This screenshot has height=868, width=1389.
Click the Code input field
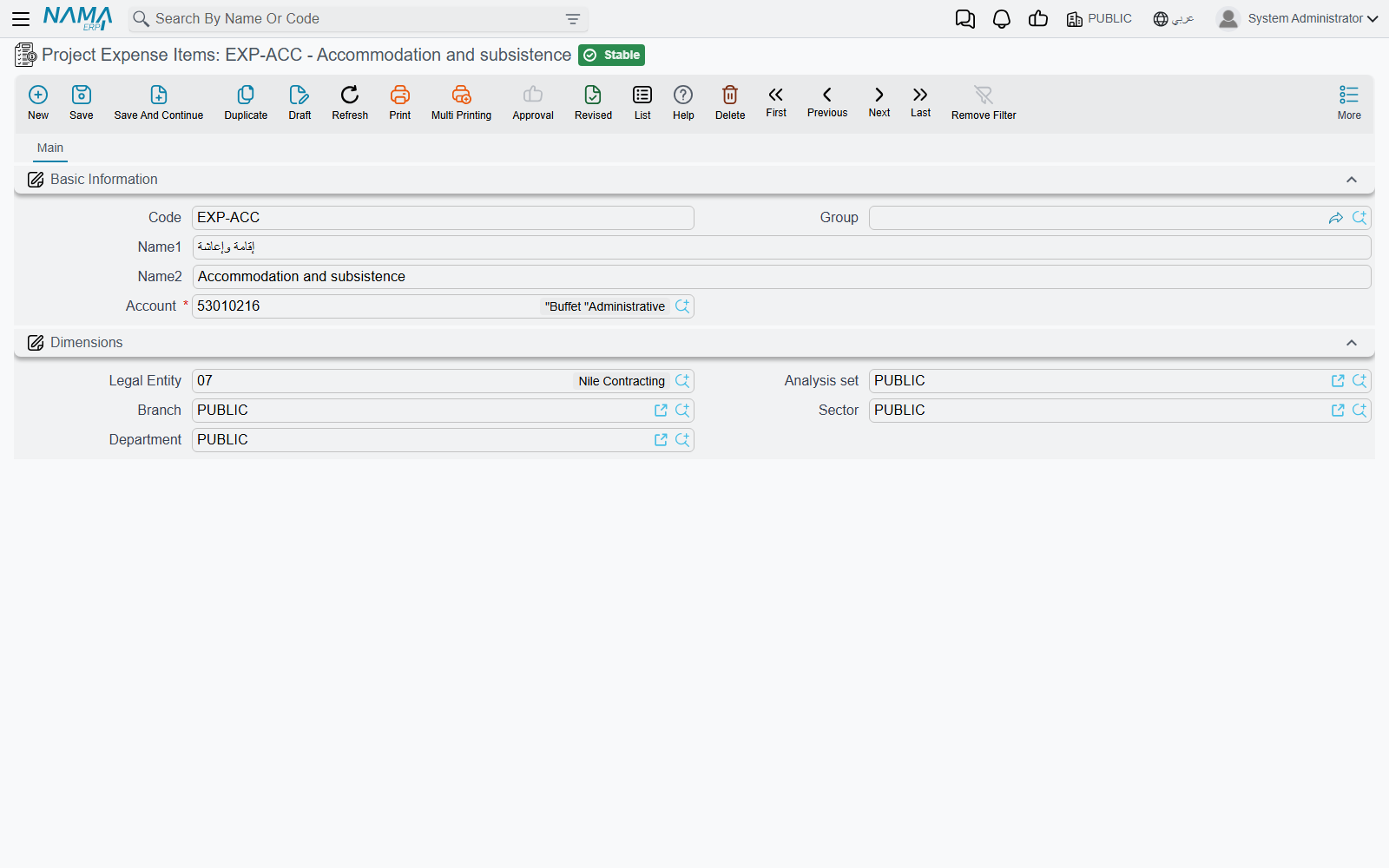pos(443,218)
